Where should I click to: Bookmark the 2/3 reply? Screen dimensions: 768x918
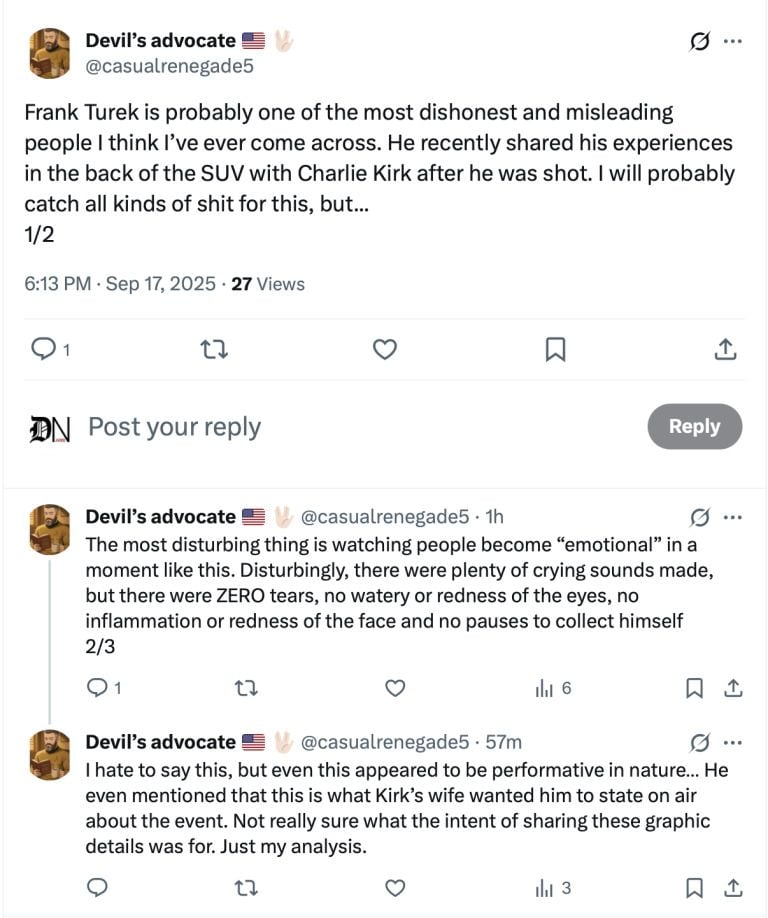click(694, 688)
